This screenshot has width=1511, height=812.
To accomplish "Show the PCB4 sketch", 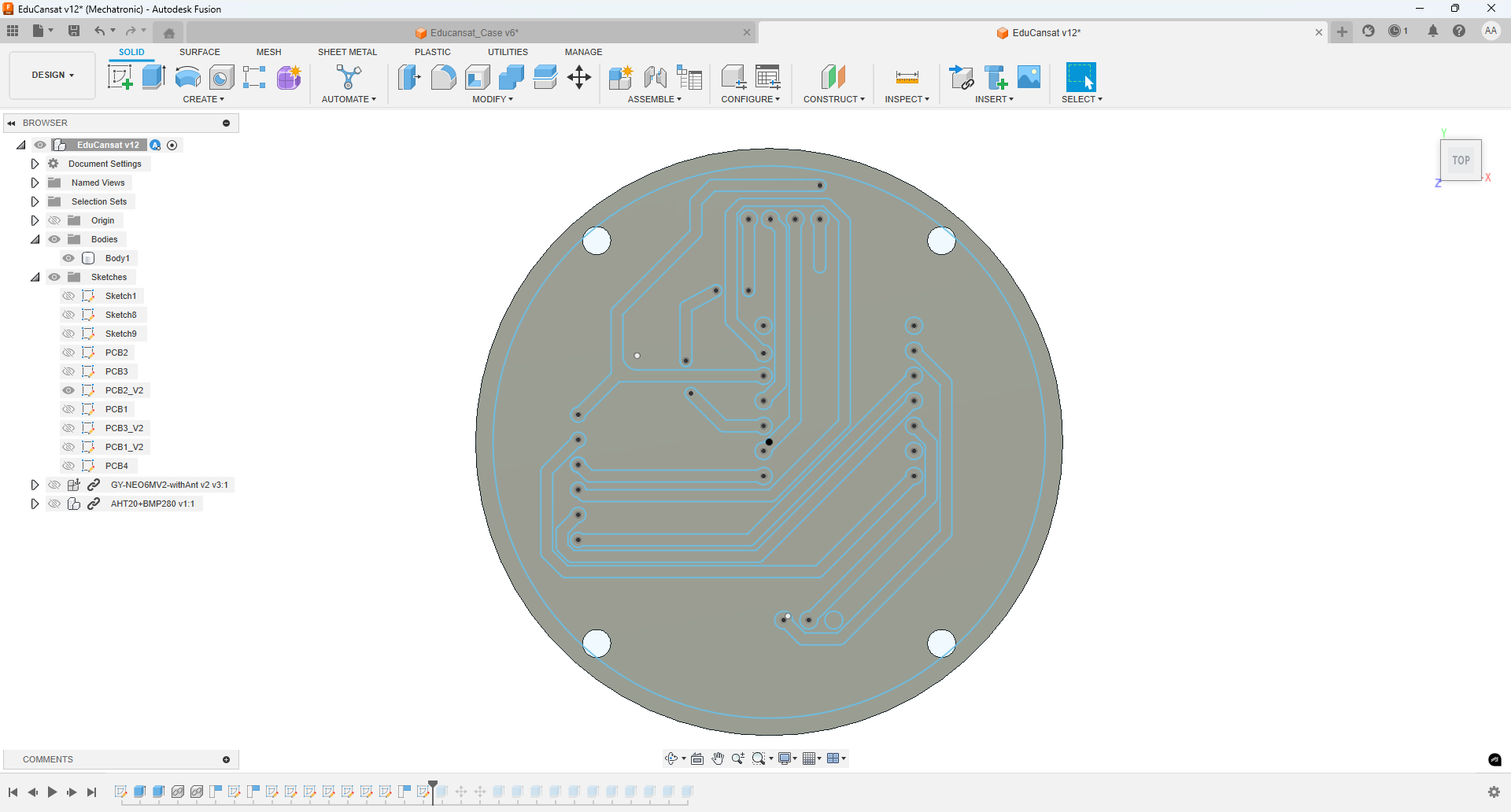I will [x=68, y=466].
